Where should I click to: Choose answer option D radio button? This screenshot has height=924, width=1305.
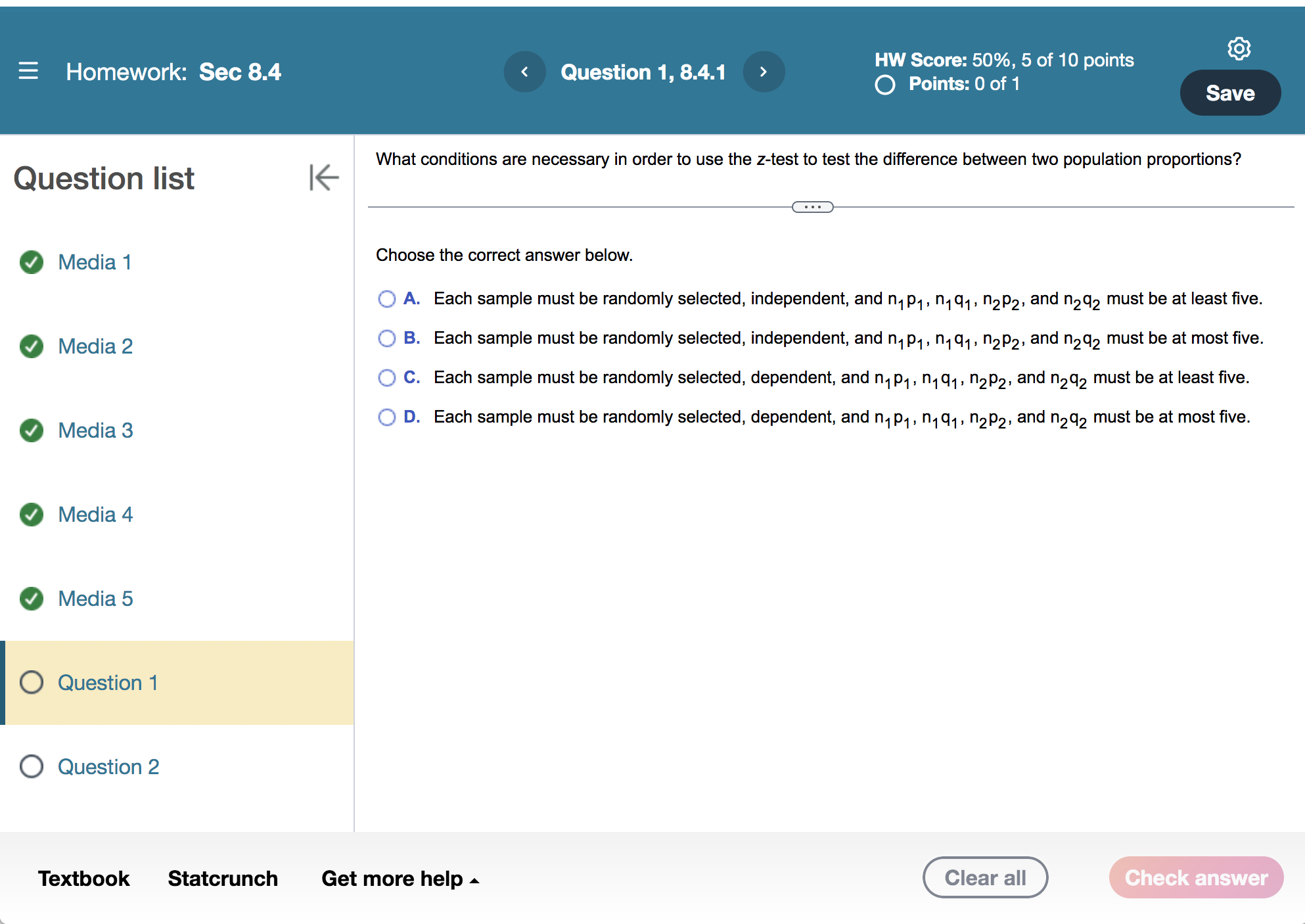click(x=387, y=417)
